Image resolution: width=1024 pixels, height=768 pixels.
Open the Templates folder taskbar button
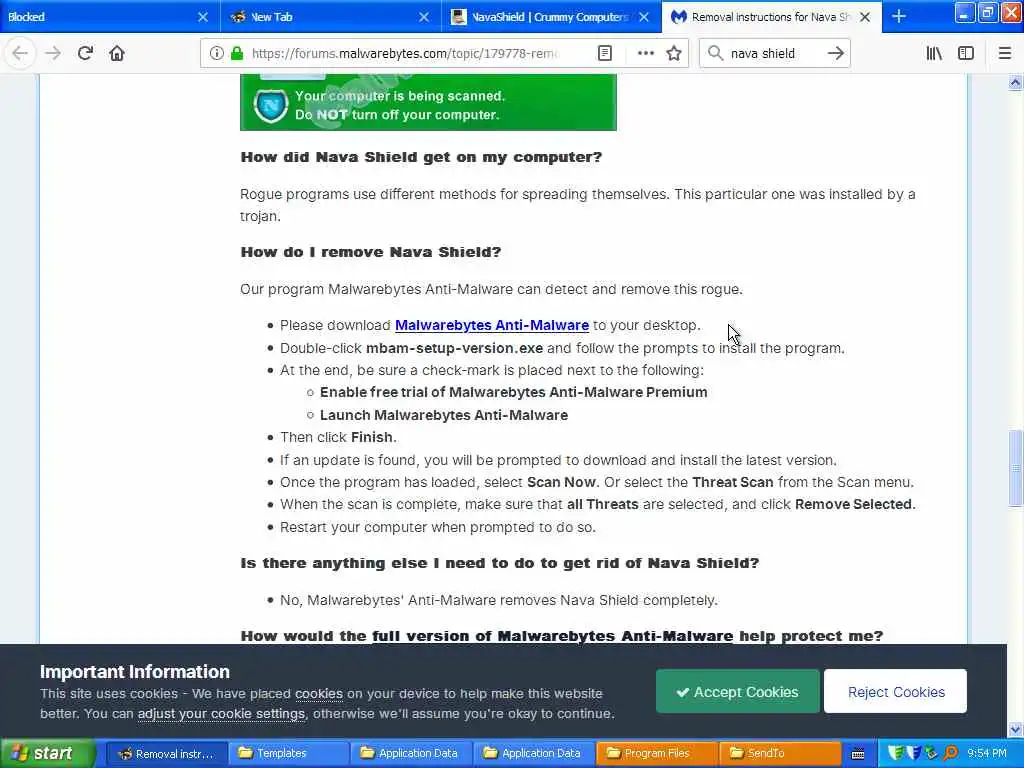(289, 754)
